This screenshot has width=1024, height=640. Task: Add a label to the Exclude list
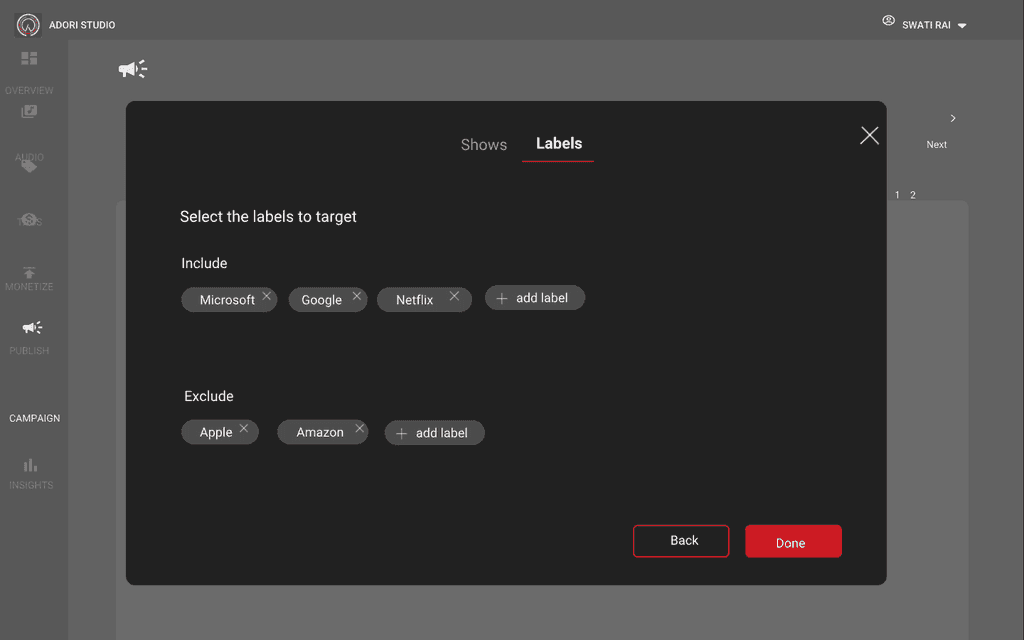(x=434, y=433)
